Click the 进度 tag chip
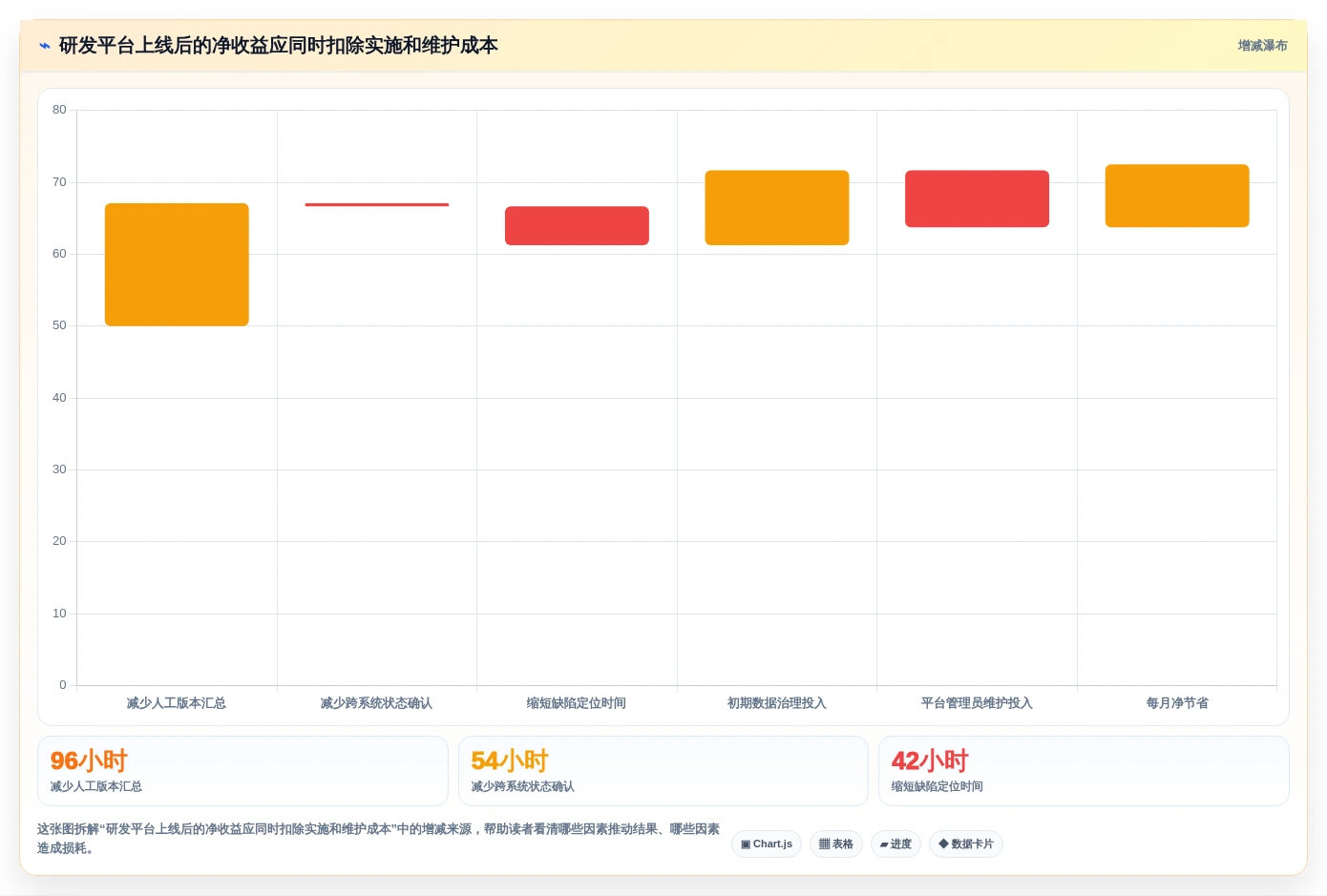1327x896 pixels. [x=895, y=844]
